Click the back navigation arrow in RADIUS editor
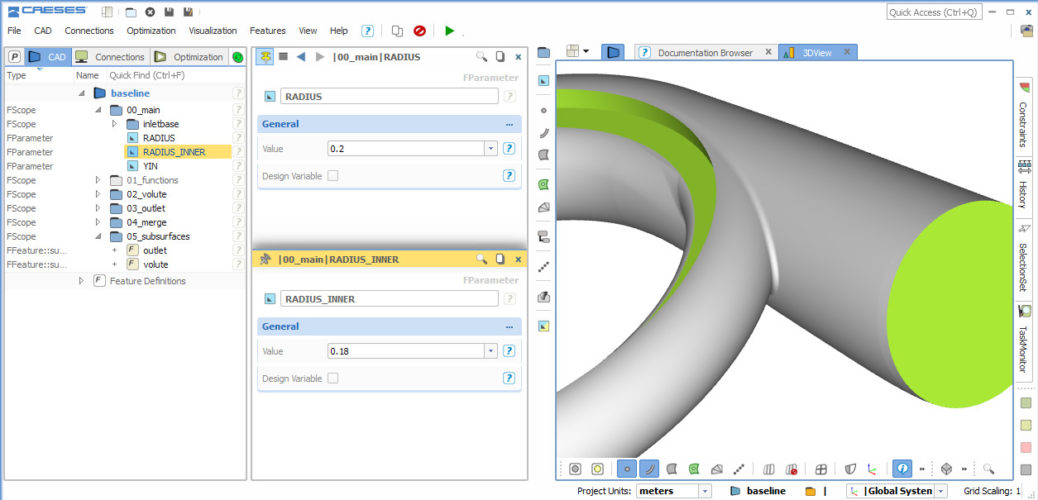1038x500 pixels. (x=301, y=57)
